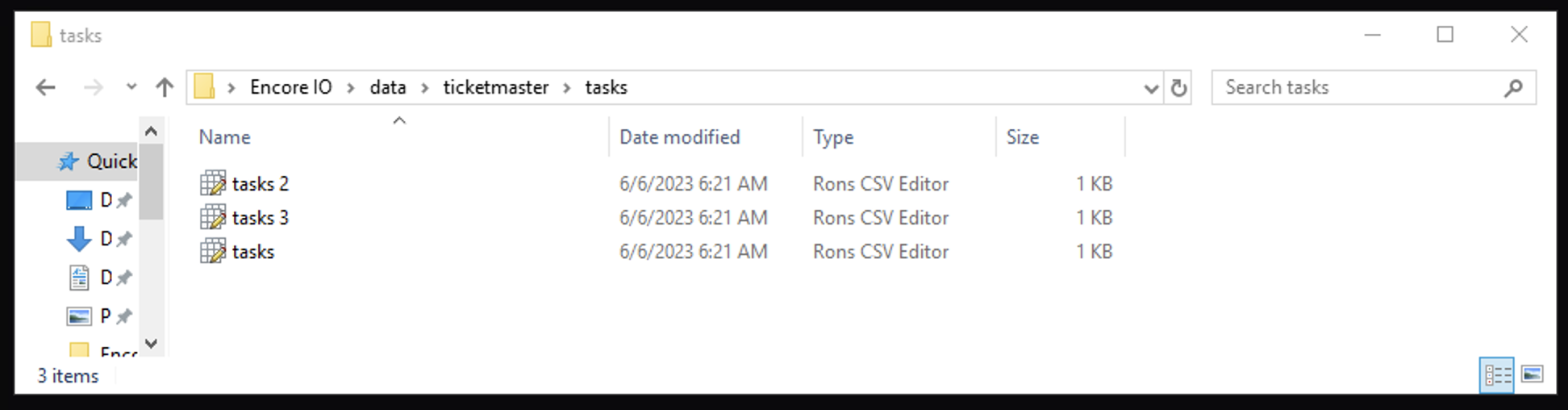This screenshot has width=1568, height=410.
Task: Expand chevron after ticketmaster breadcrumb
Action: [567, 87]
